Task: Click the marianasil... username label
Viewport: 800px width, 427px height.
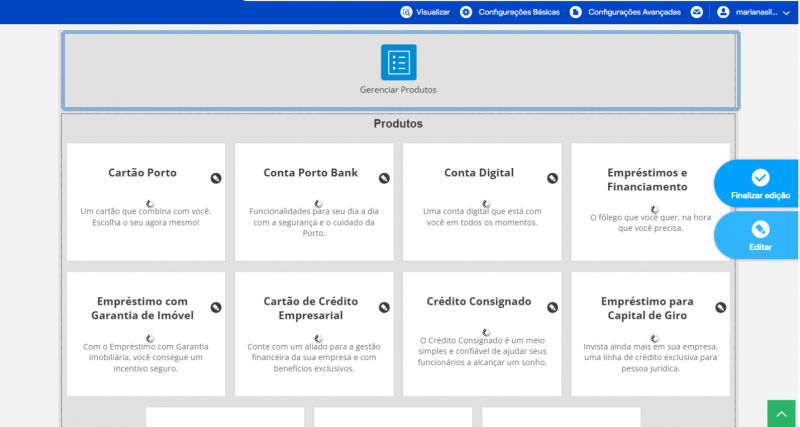Action: (756, 12)
